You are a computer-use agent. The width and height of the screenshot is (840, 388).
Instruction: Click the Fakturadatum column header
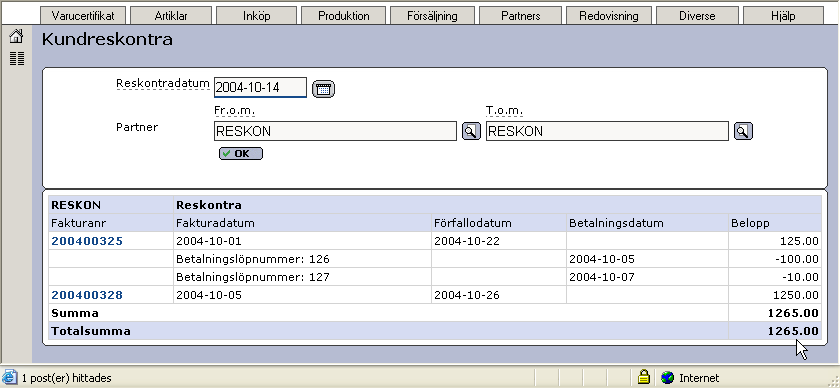point(215,223)
